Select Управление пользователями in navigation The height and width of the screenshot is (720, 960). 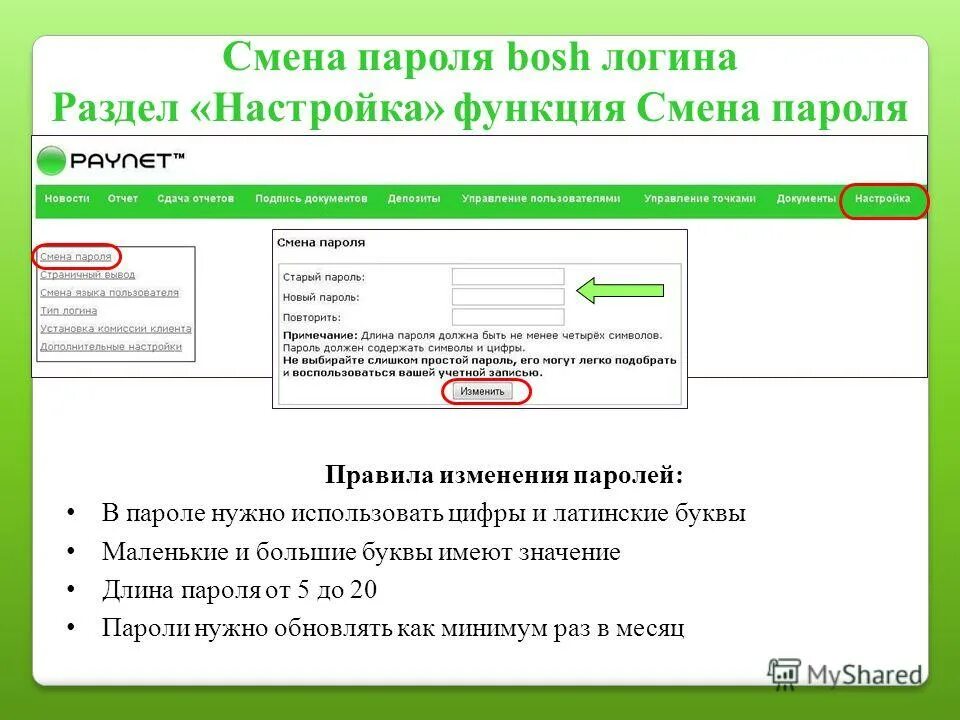tap(542, 198)
